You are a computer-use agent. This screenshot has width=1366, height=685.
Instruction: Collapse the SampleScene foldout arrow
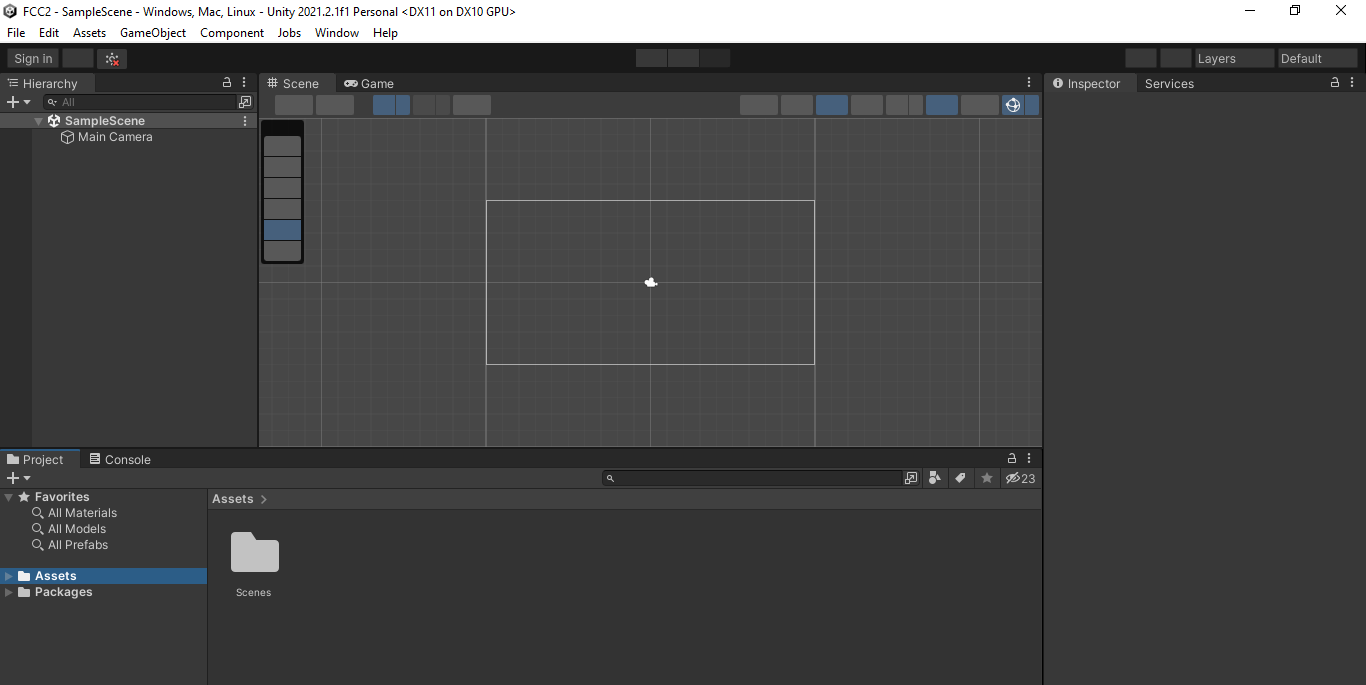(39, 121)
